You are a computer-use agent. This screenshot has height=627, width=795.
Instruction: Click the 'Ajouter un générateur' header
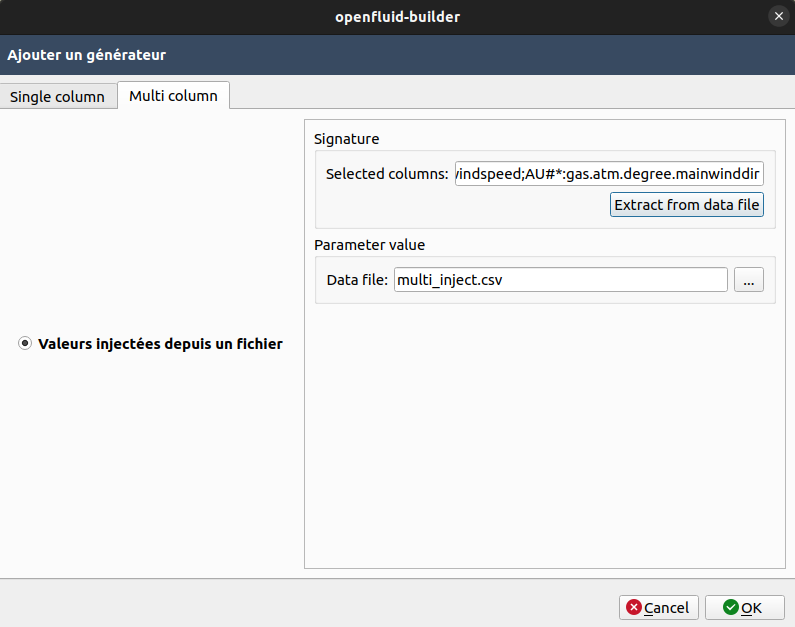point(87,55)
